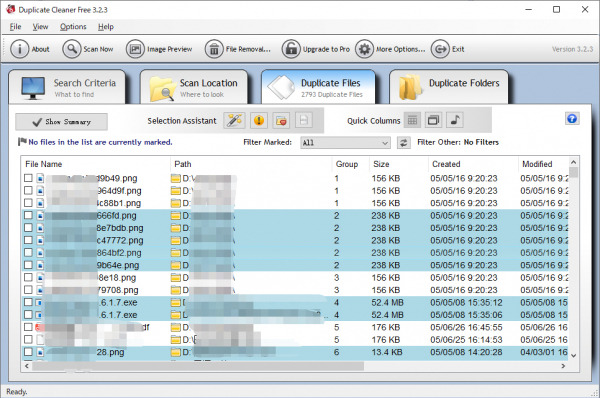Click the horizontal scrollbar thumb
Image resolution: width=600 pixels, height=398 pixels.
(x=198, y=366)
